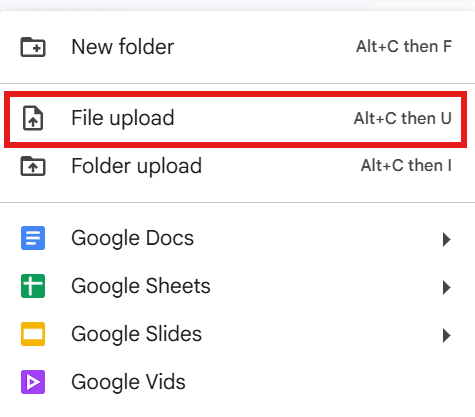Open the Google Sheets menu item
Viewport: 475px width, 417px height.
pos(237,286)
